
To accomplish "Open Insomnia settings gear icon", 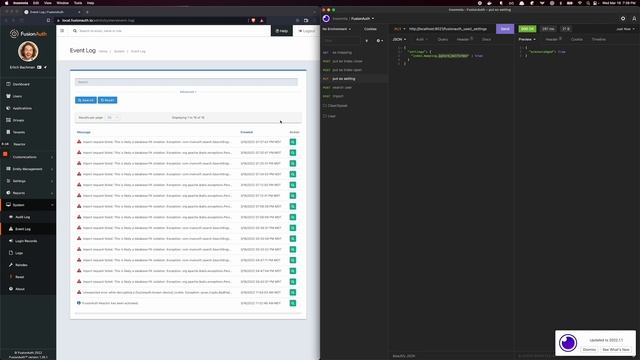I will [623, 19].
